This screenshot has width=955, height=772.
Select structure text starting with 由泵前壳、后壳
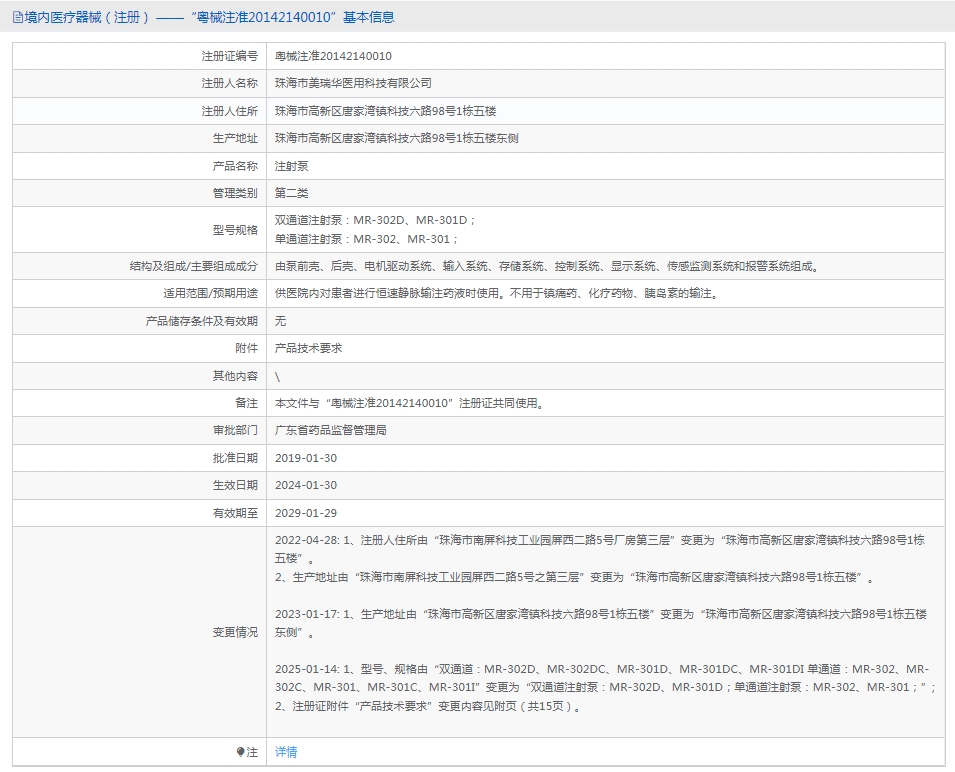pos(548,266)
